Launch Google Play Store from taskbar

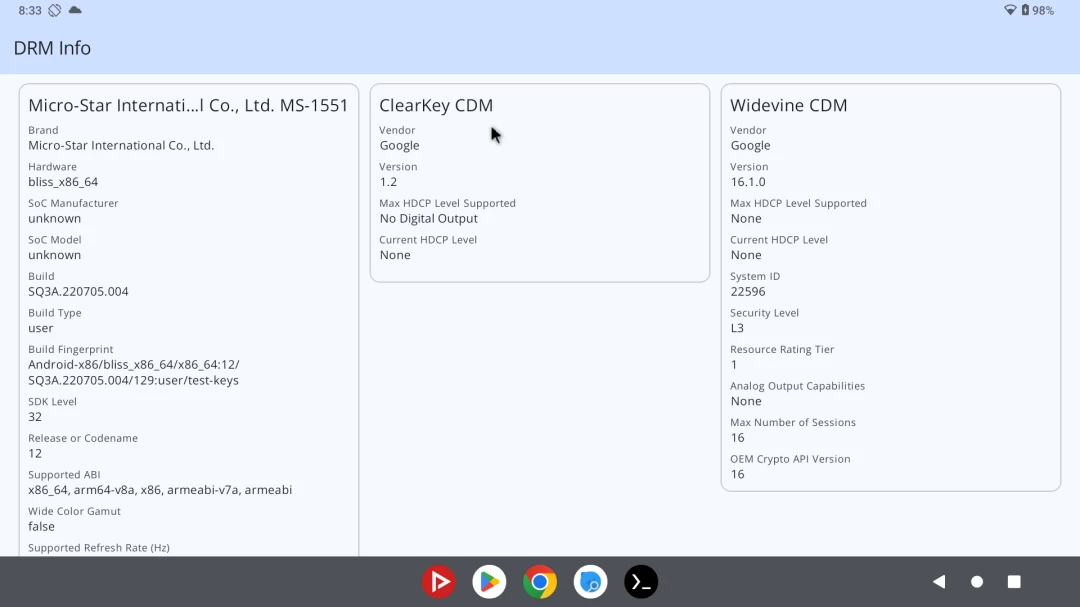point(489,582)
